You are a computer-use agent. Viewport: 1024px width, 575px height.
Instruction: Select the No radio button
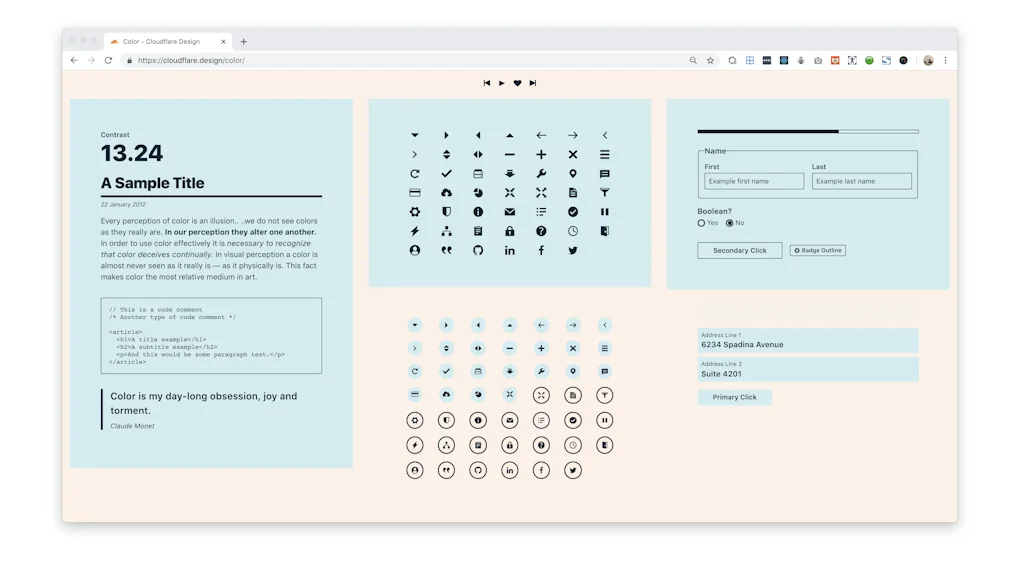(729, 223)
